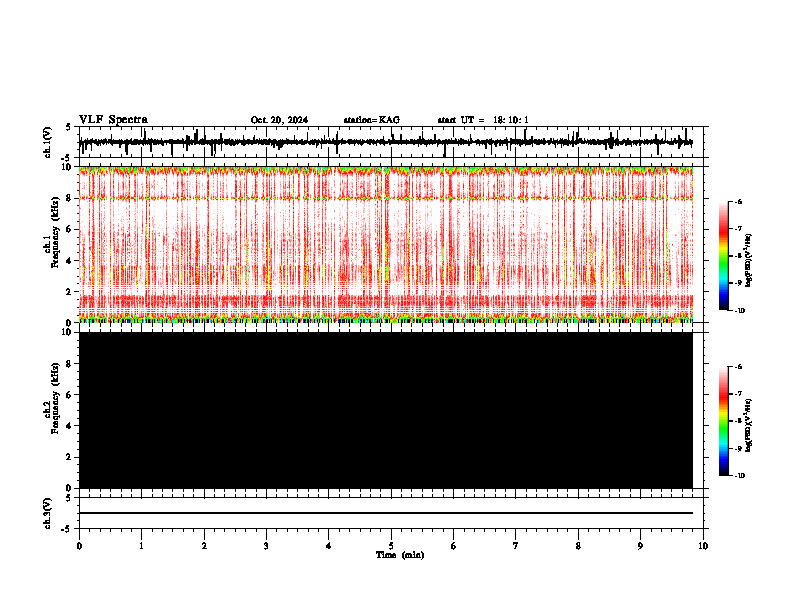Click the ch.1 waveform trace panel
This screenshot has width=792, height=612.
pyautogui.click(x=391, y=142)
